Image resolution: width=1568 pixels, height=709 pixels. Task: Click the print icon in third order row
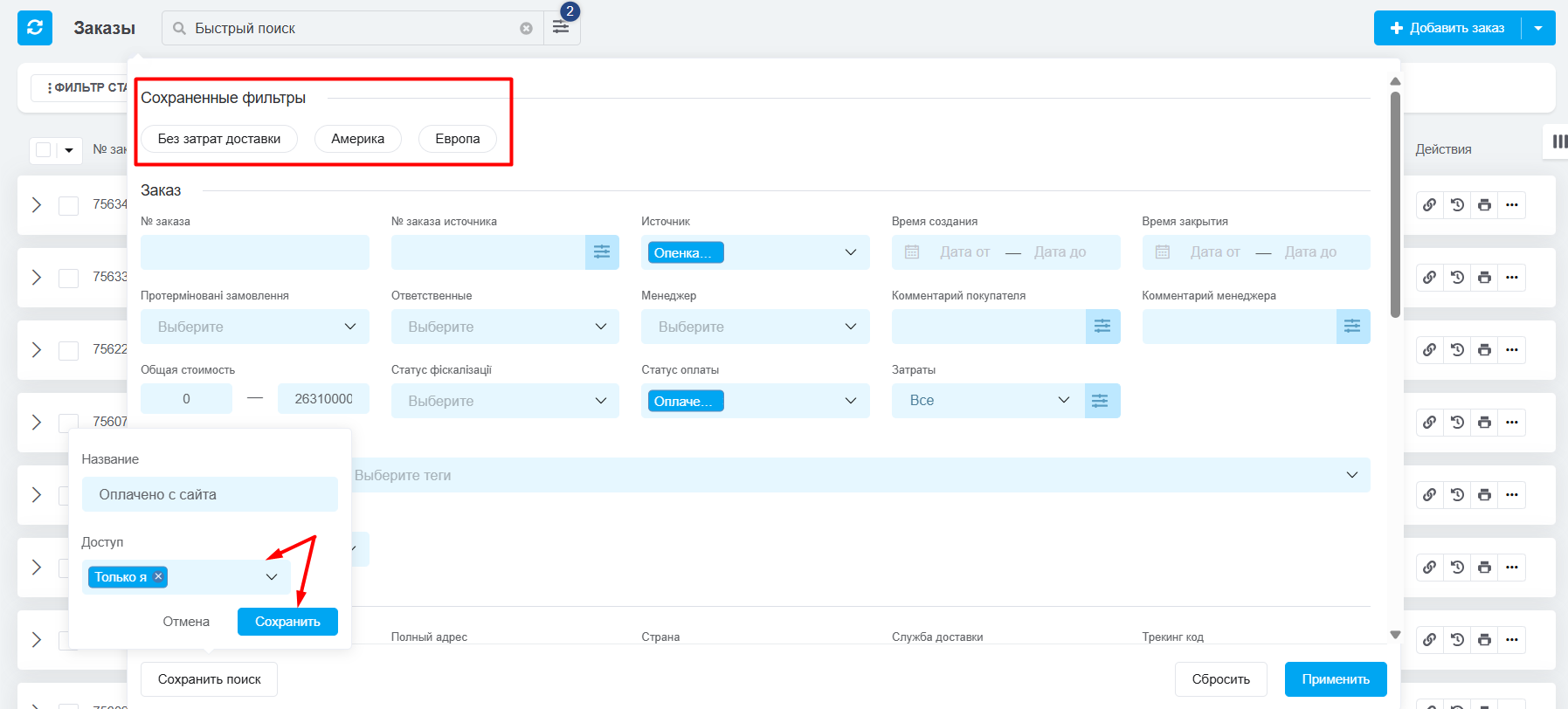coord(1484,350)
